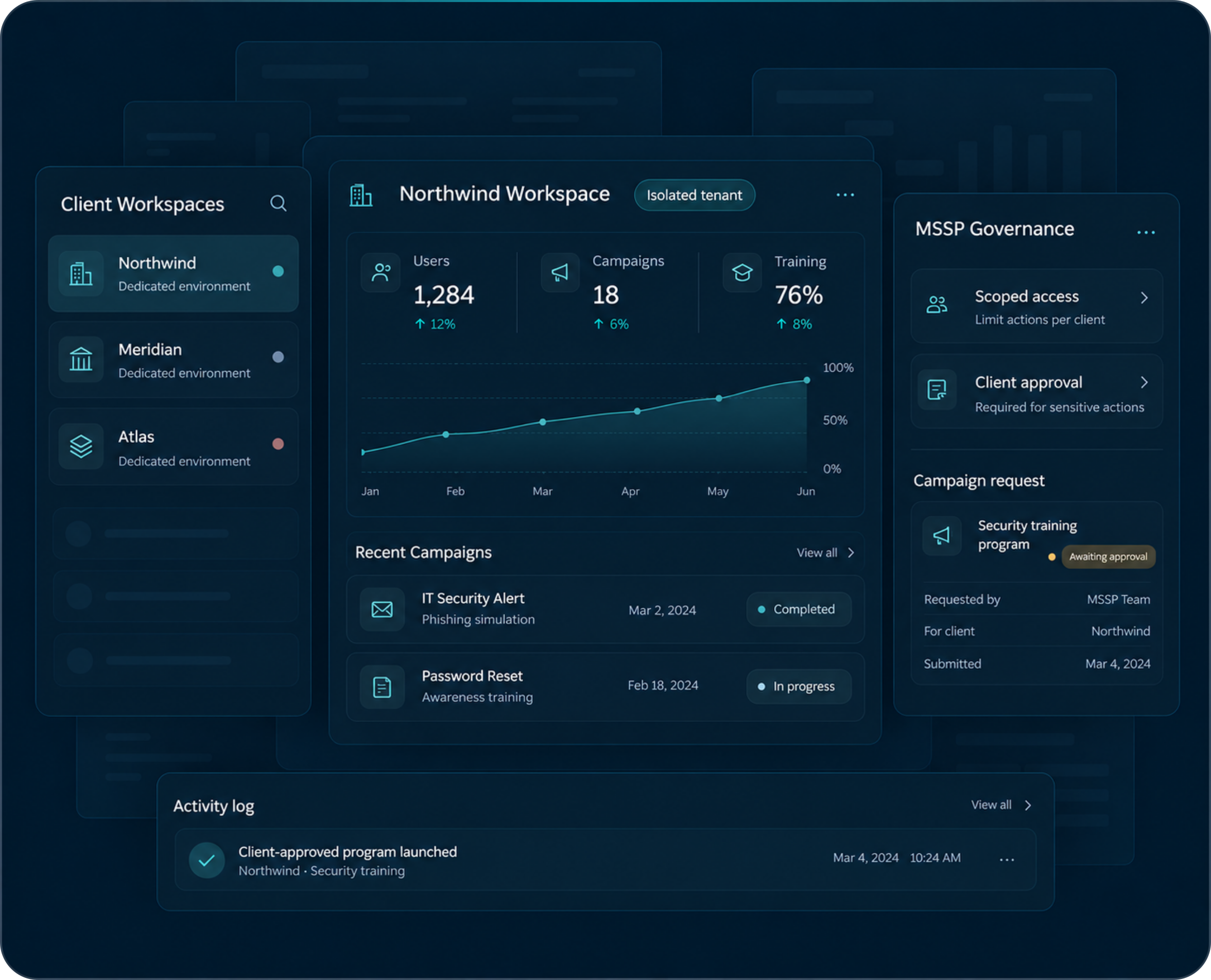1211x980 pixels.
Task: Open View all in Activity log
Action: (991, 805)
